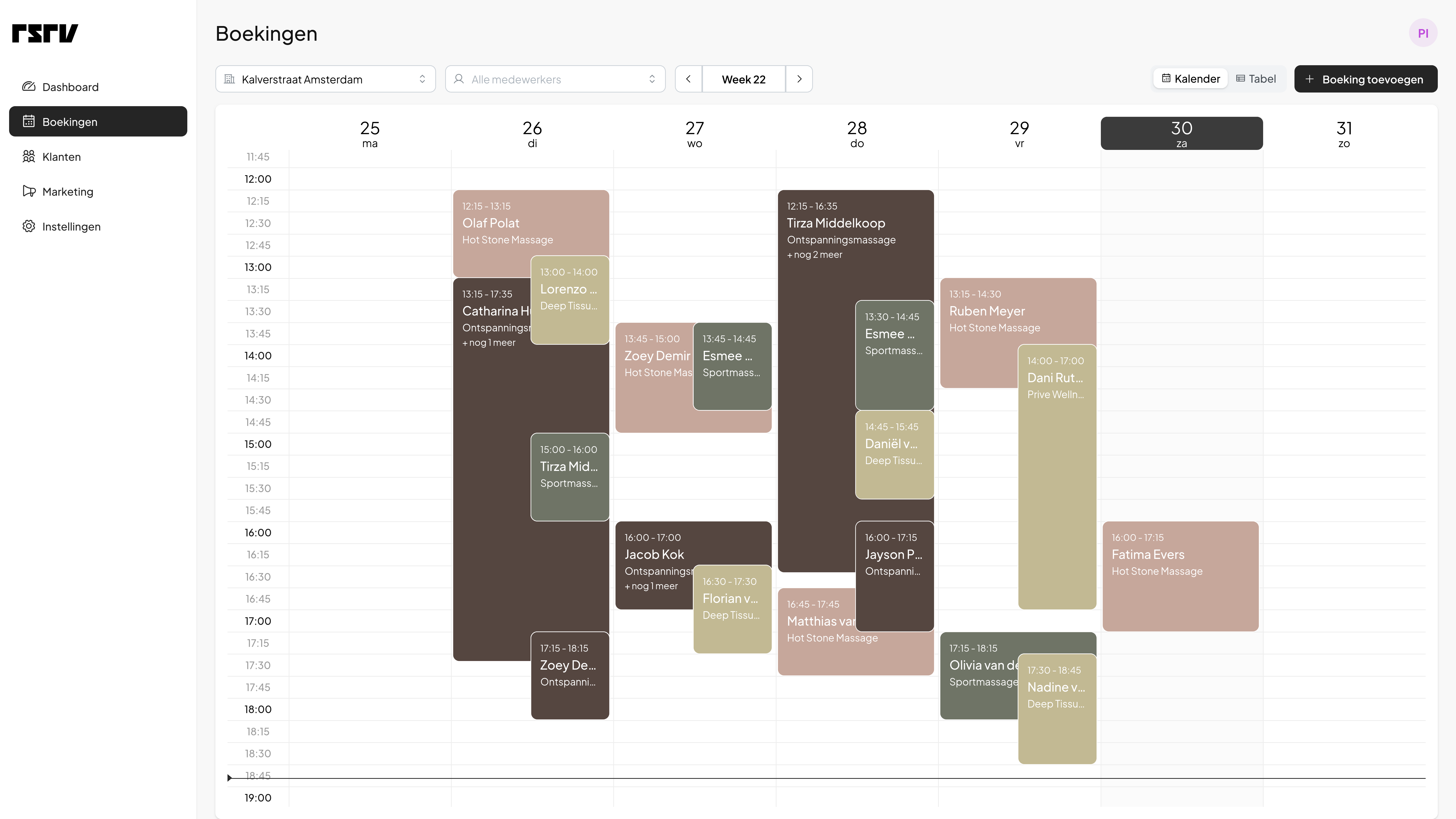Expand '+ nog 1 meer' in Jacob Kok booking
1456x819 pixels.
click(651, 586)
